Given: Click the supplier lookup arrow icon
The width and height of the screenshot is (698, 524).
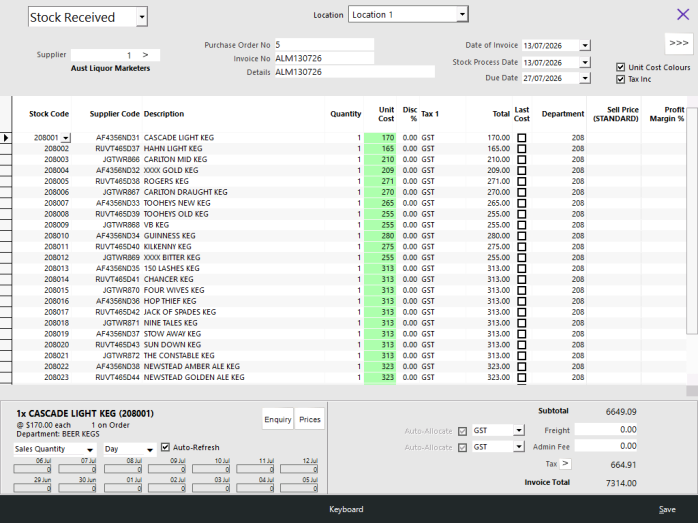Looking at the screenshot, I should coord(145,55).
